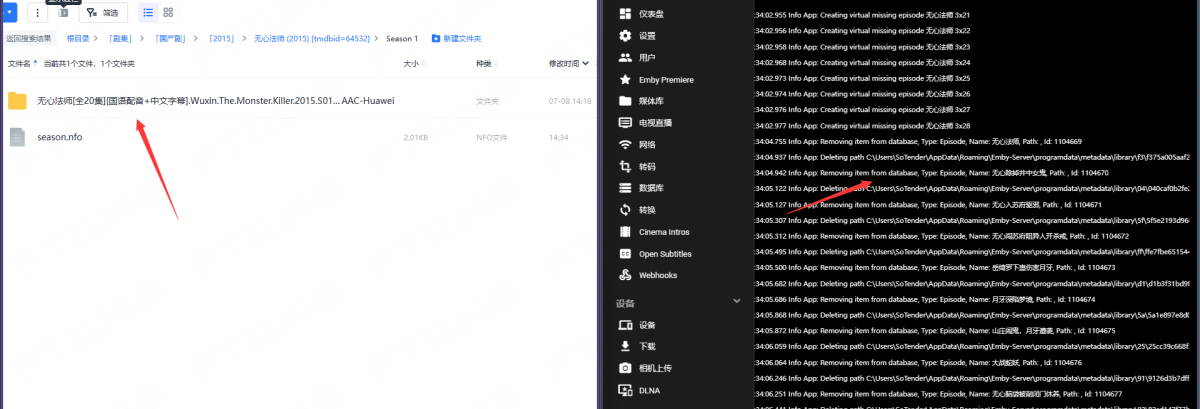Click the 电视直播 TV icon
This screenshot has width=1200, height=409.
625,123
